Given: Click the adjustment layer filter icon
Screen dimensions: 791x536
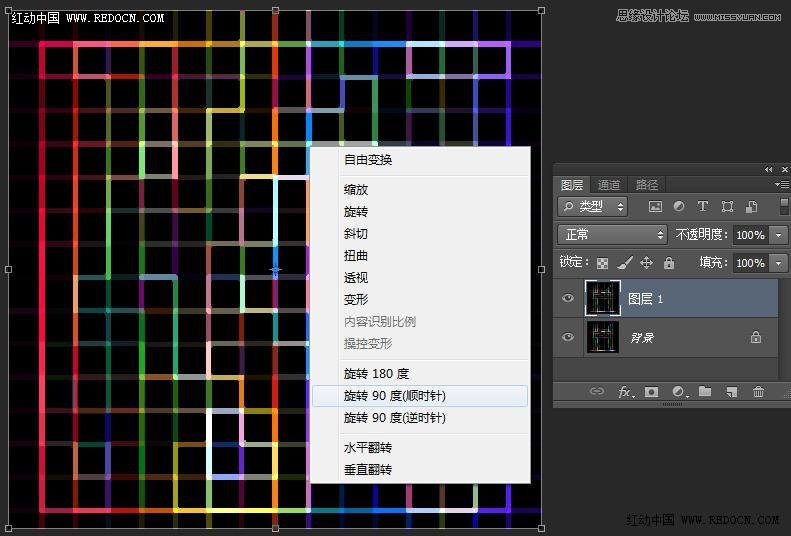Looking at the screenshot, I should tap(679, 207).
